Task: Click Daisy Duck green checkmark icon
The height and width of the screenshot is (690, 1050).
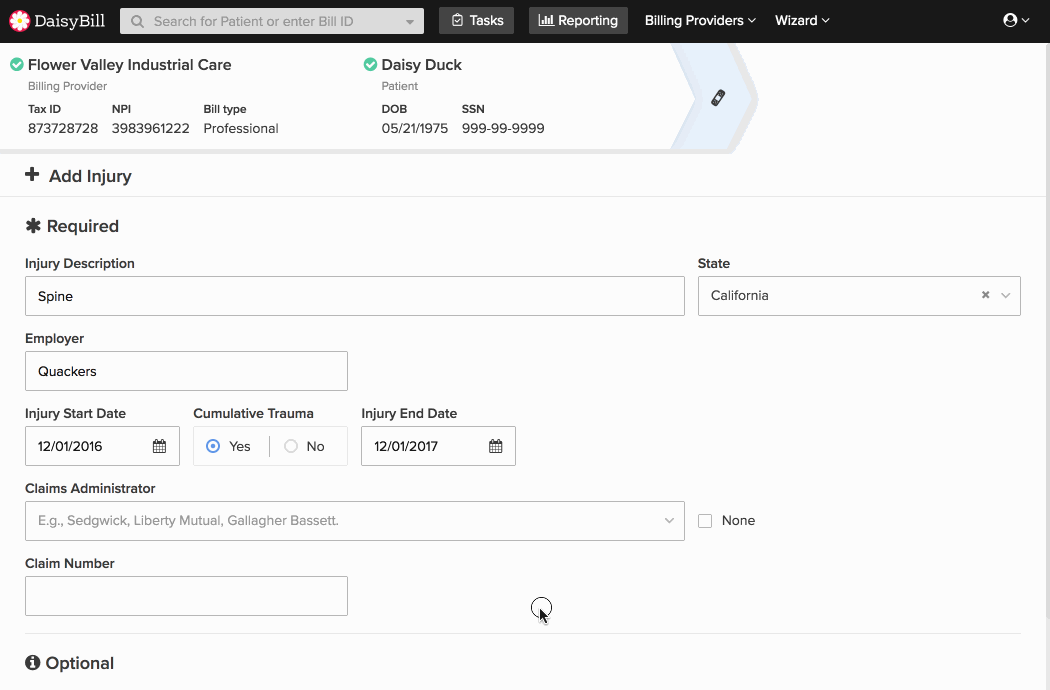Action: pyautogui.click(x=370, y=64)
